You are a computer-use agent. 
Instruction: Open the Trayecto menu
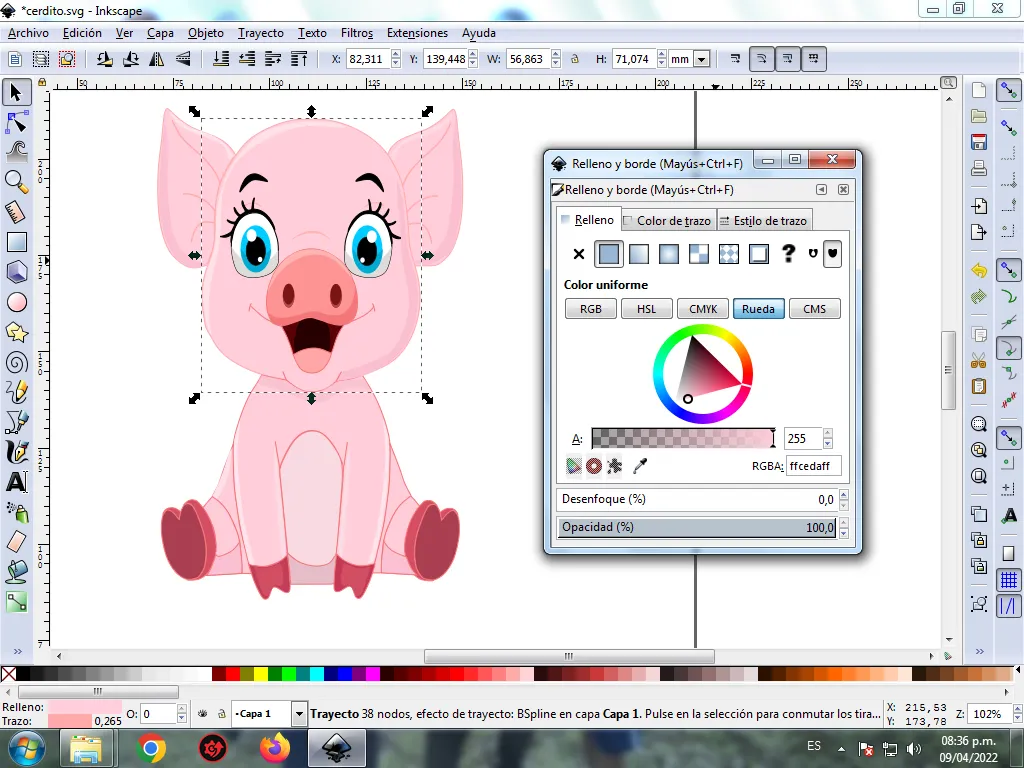[x=261, y=33]
